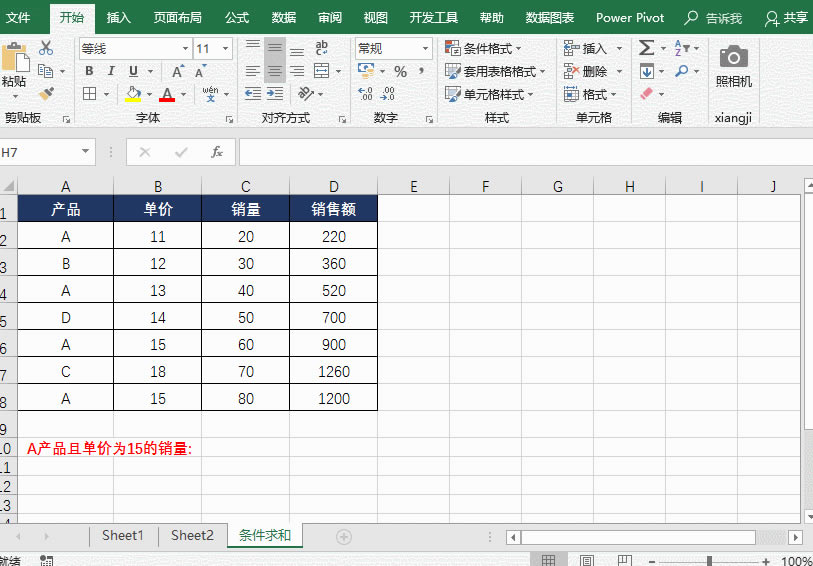This screenshot has width=813, height=566.
Task: Click the Cut scissors icon
Action: [x=46, y=48]
